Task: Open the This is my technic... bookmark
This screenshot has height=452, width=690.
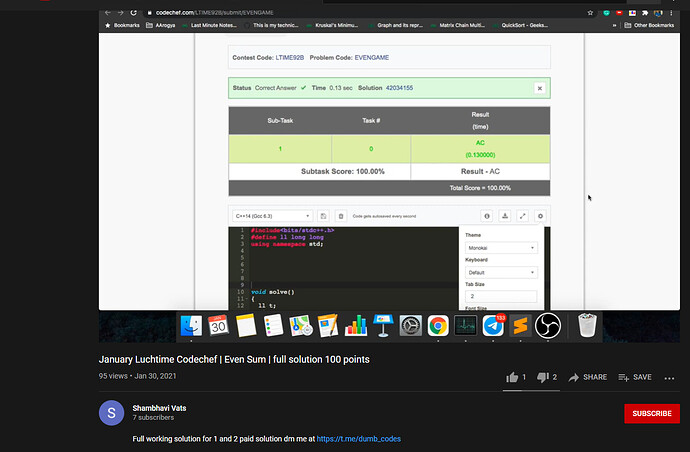Action: (x=271, y=26)
